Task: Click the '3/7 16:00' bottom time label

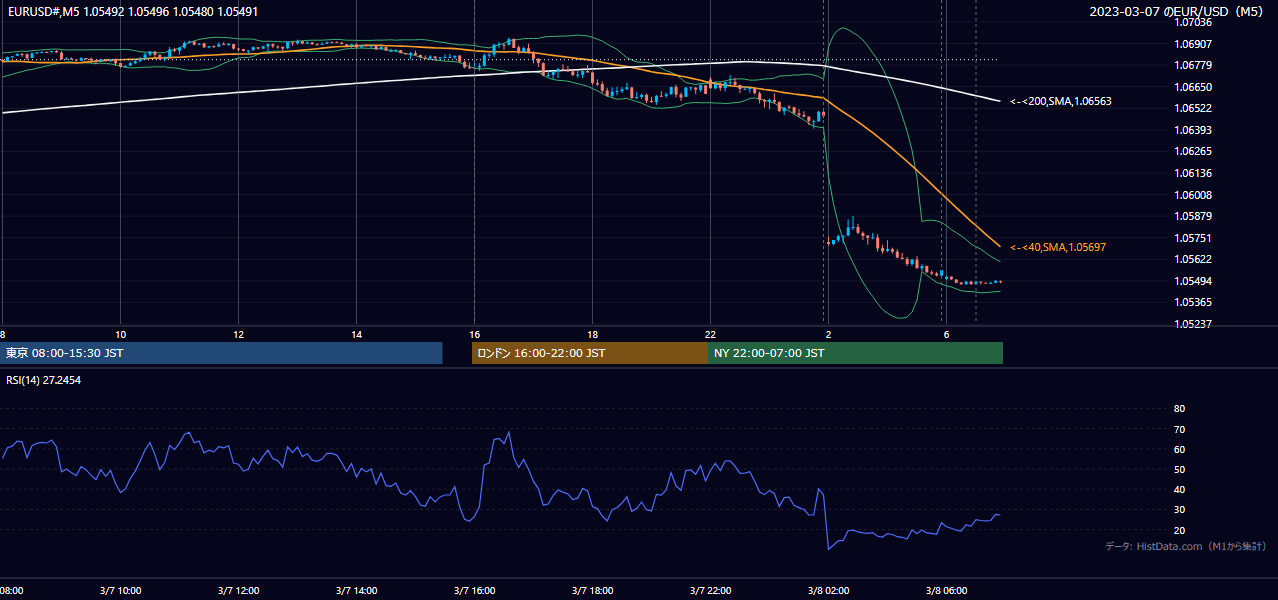Action: (474, 591)
